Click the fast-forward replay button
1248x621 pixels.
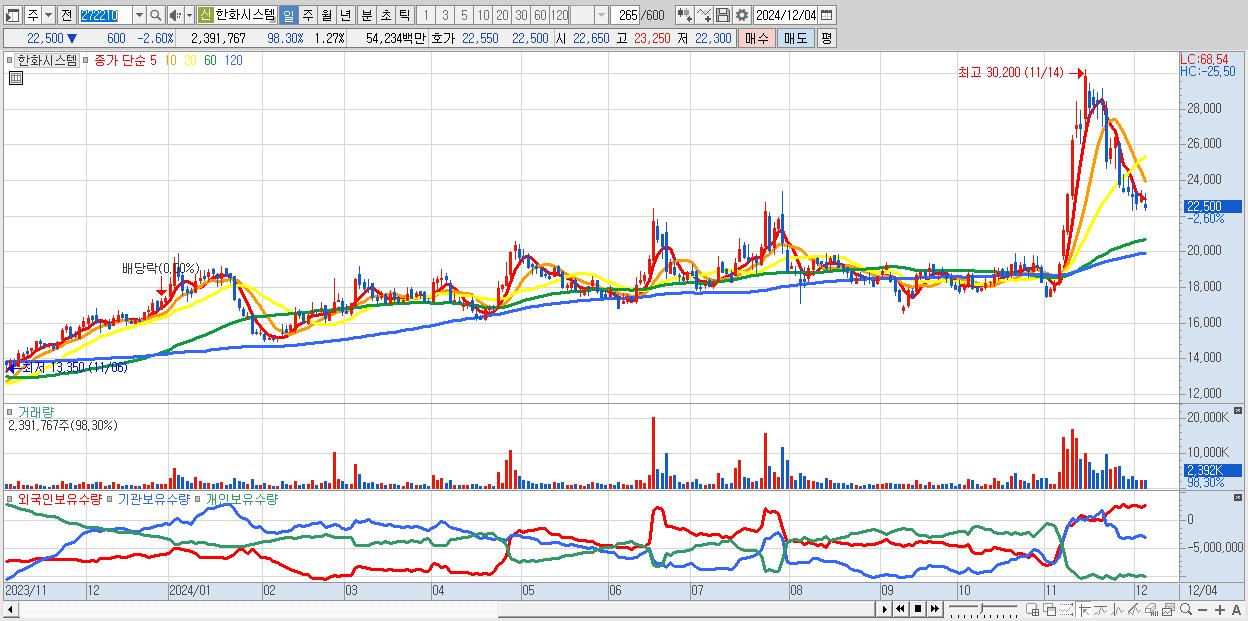934,609
